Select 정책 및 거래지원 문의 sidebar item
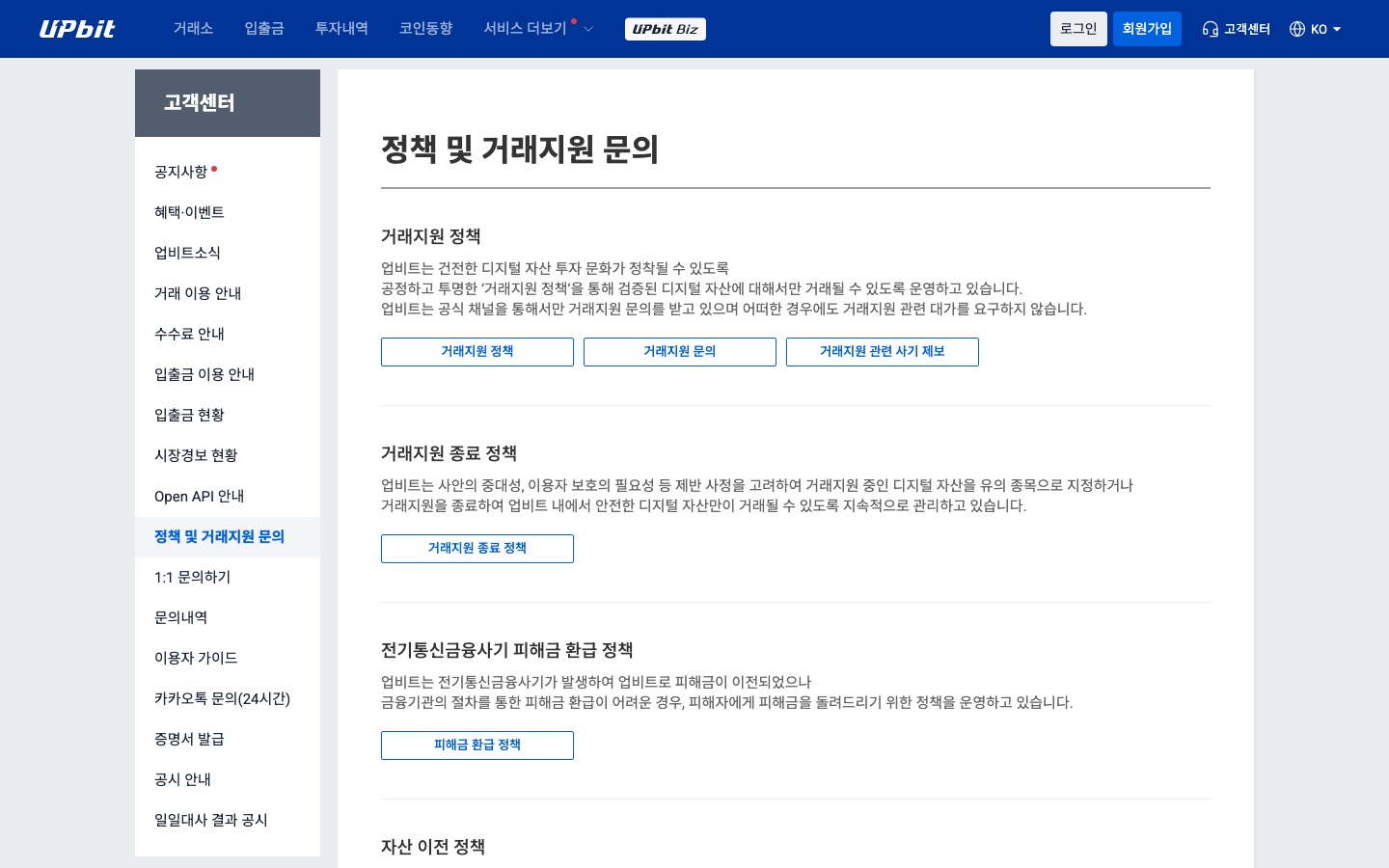The width and height of the screenshot is (1389, 868). pyautogui.click(x=228, y=536)
